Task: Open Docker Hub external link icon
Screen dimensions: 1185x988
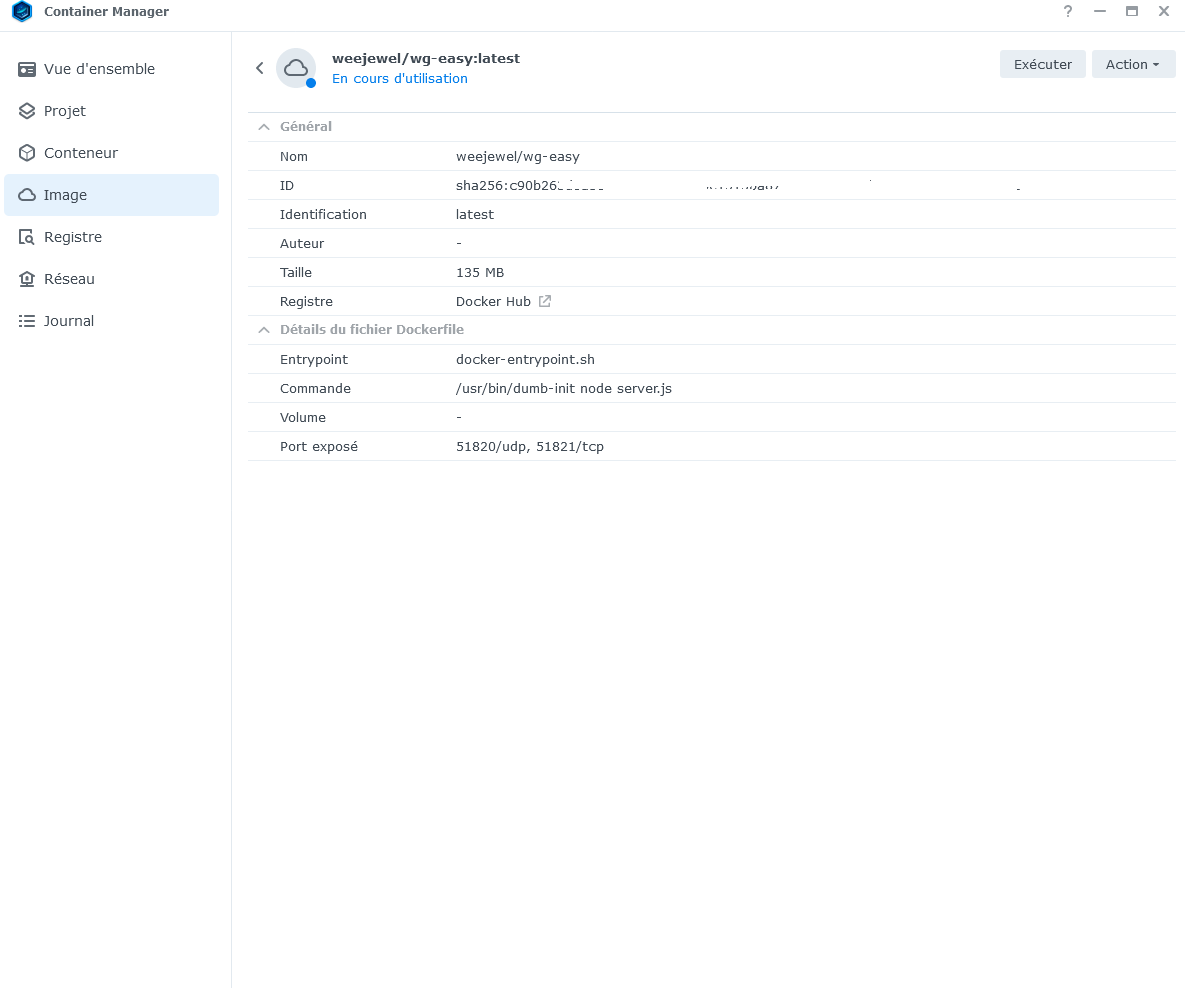Action: 544,302
